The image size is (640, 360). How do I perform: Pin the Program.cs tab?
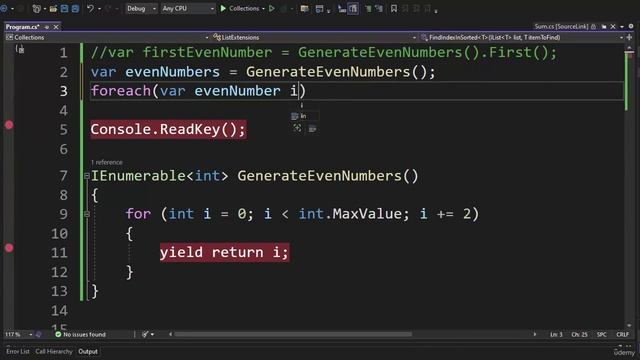pyautogui.click(x=47, y=27)
